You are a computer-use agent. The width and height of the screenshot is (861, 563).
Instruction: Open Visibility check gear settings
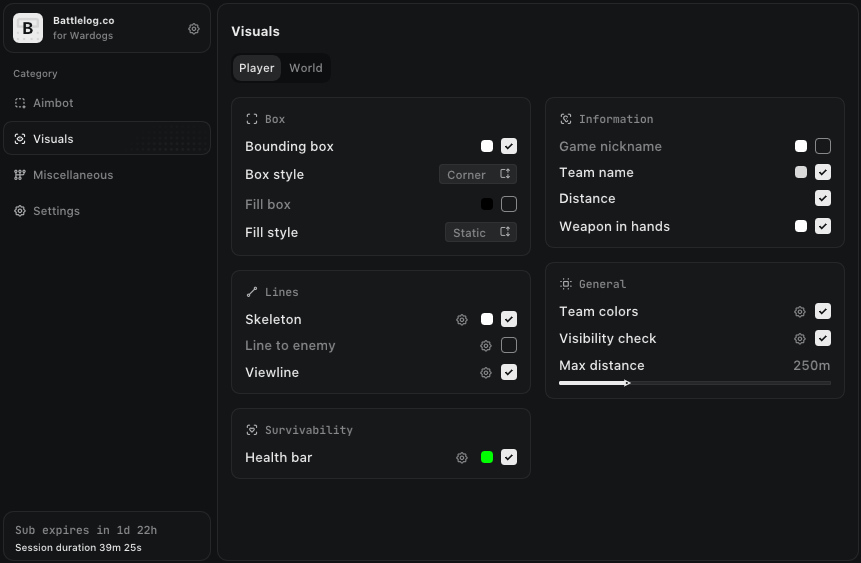pyautogui.click(x=800, y=338)
